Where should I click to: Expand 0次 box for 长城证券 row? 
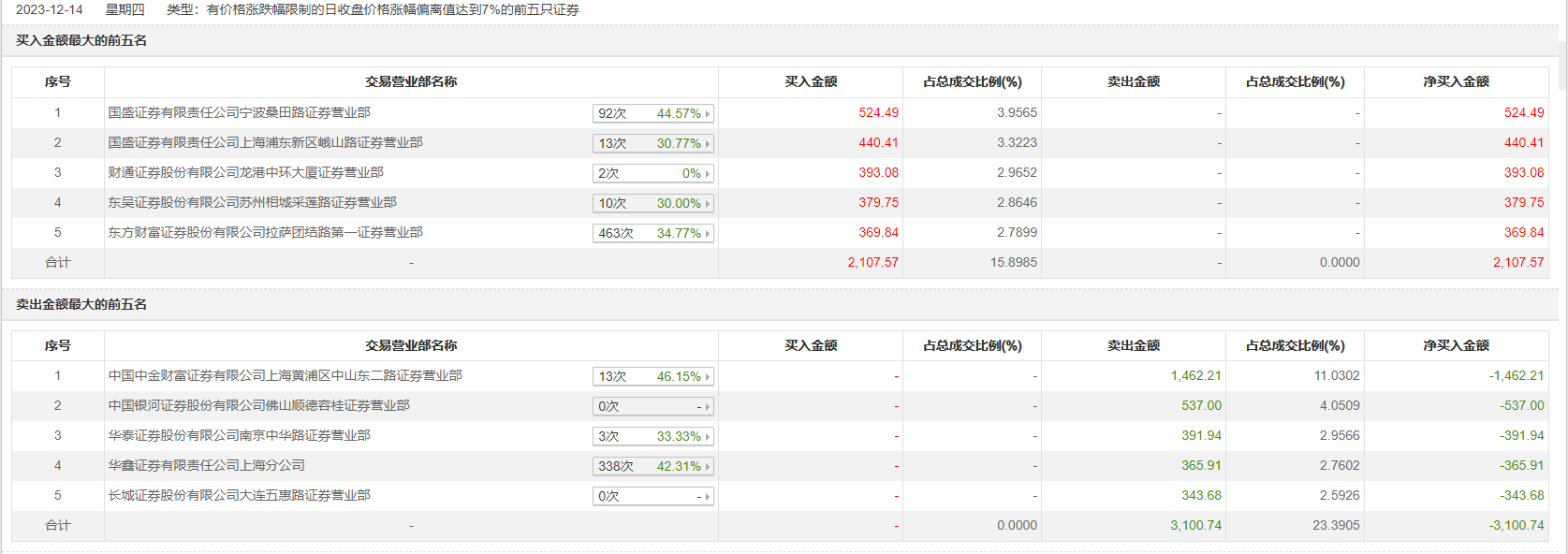tap(653, 496)
